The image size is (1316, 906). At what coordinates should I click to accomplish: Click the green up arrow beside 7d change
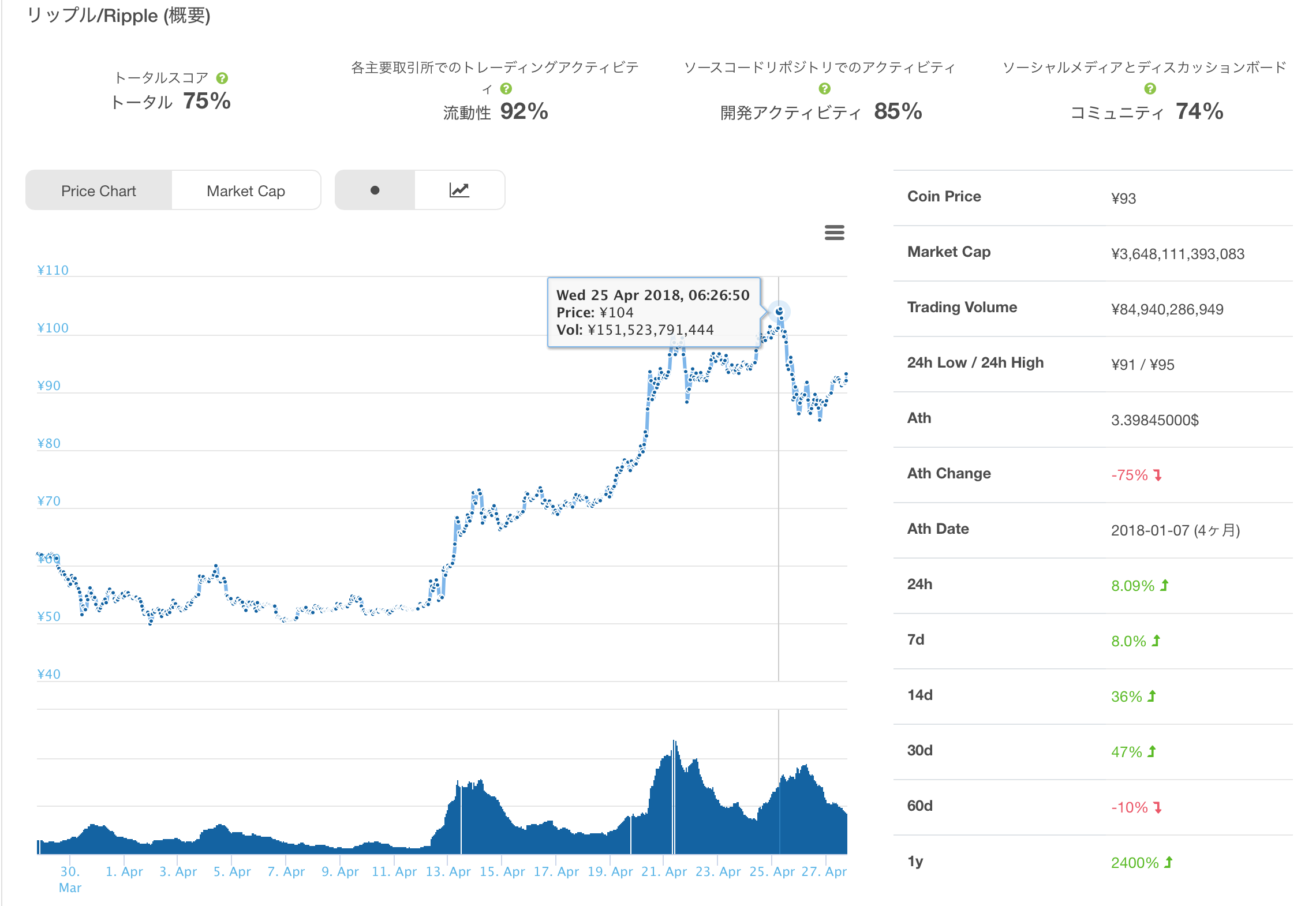(x=1156, y=641)
